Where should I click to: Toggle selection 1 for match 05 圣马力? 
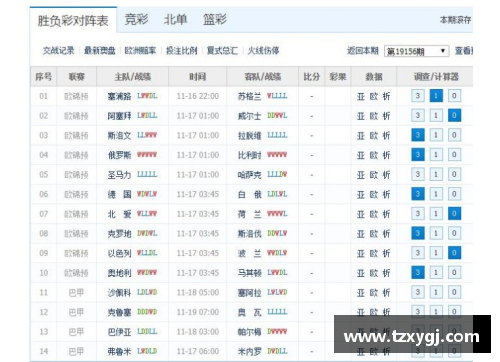tap(436, 174)
